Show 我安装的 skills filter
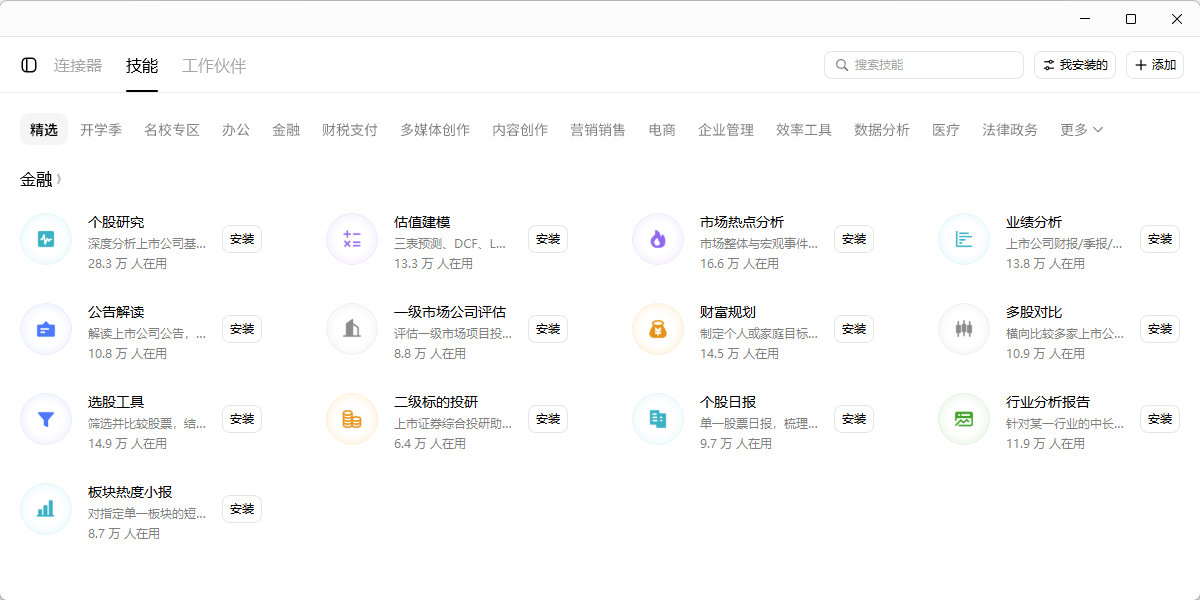Image resolution: width=1200 pixels, height=600 pixels. [1075, 65]
